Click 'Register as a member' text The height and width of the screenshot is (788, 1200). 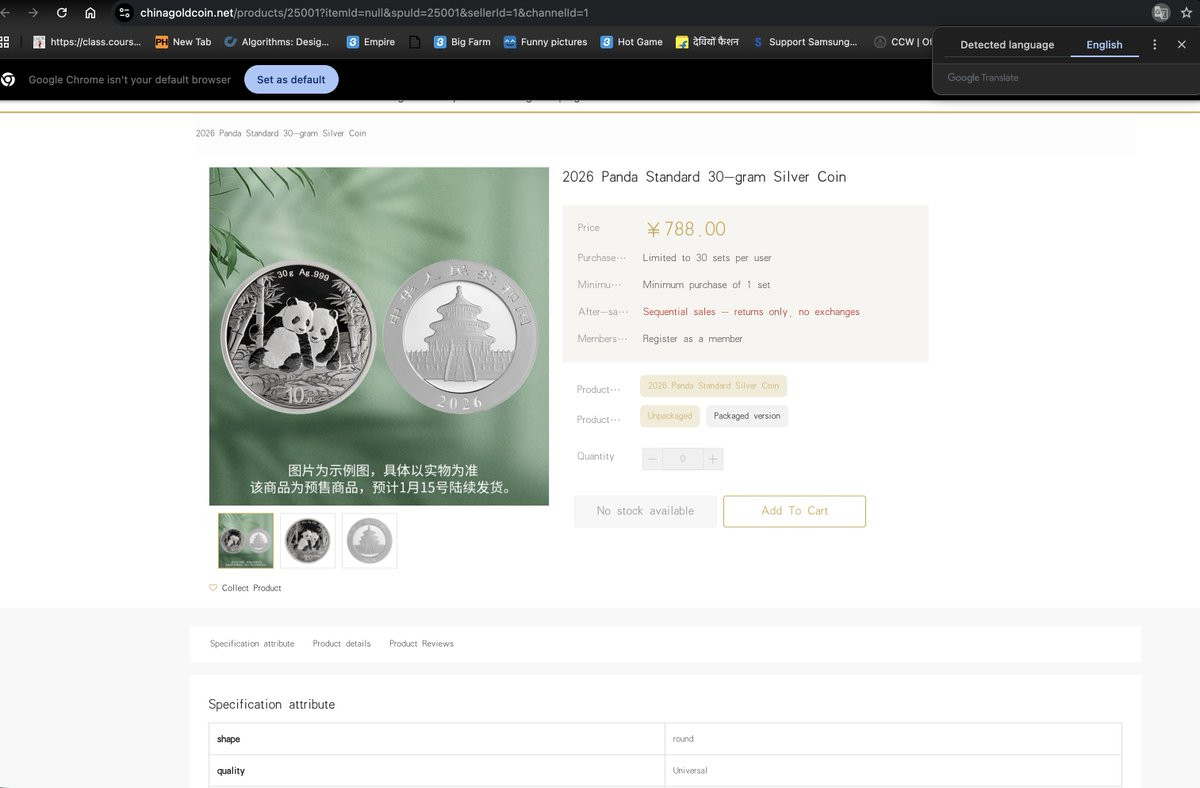(692, 339)
